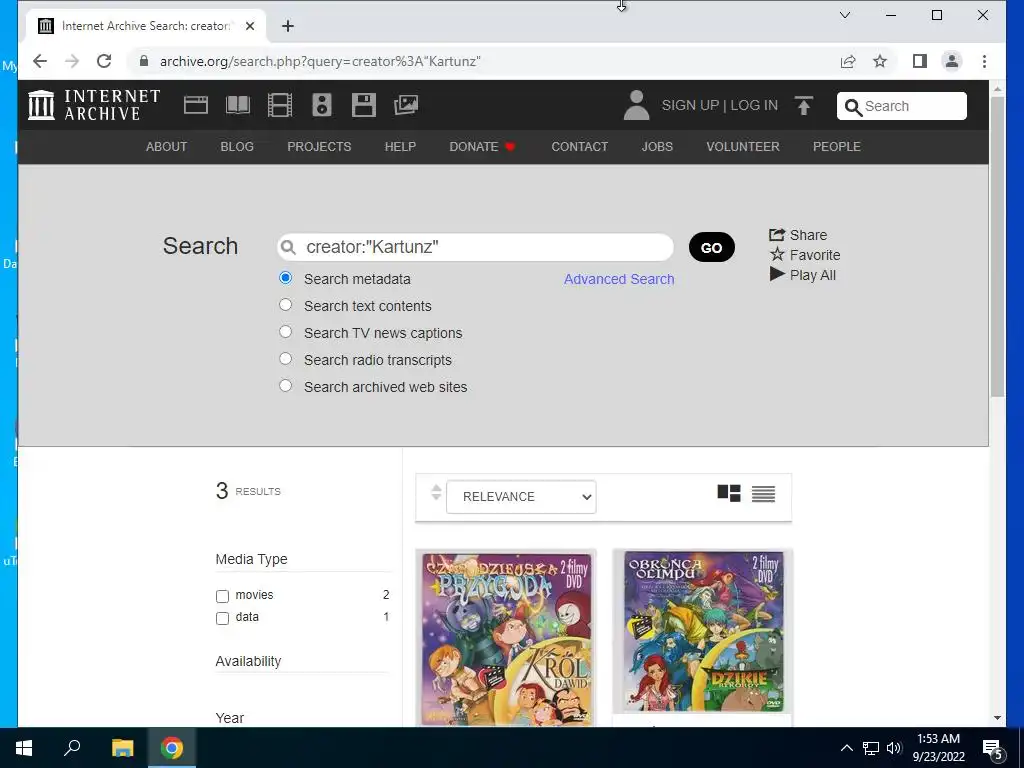Open the HELP menu item

click(400, 147)
